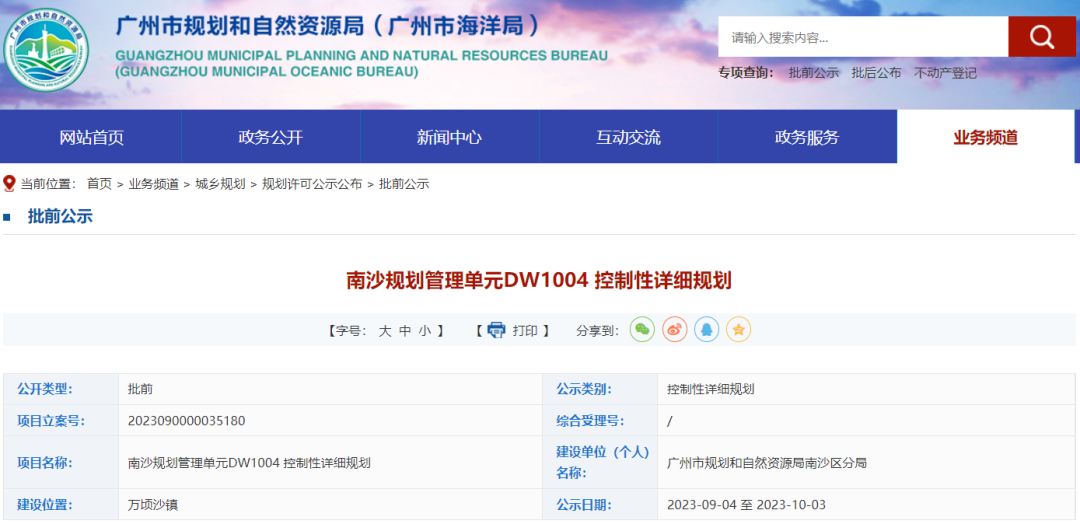Click the page title 南沙规划管理单元DW1004 控制性详细规划
The height and width of the screenshot is (524, 1080).
click(539, 281)
